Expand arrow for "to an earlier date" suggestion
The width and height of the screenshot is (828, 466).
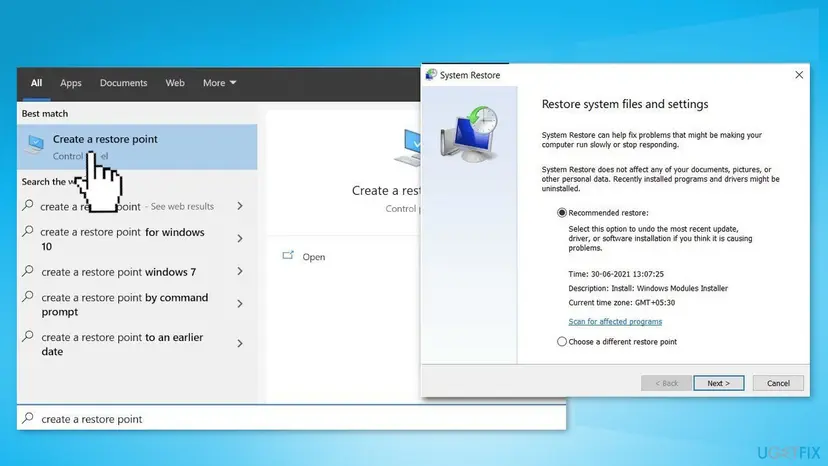pos(240,343)
